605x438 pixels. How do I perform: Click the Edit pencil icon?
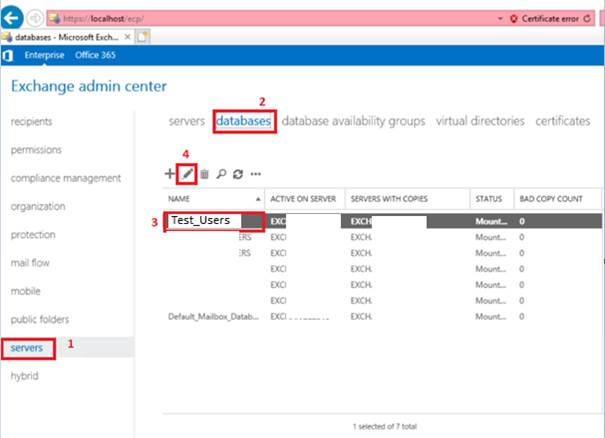click(187, 173)
